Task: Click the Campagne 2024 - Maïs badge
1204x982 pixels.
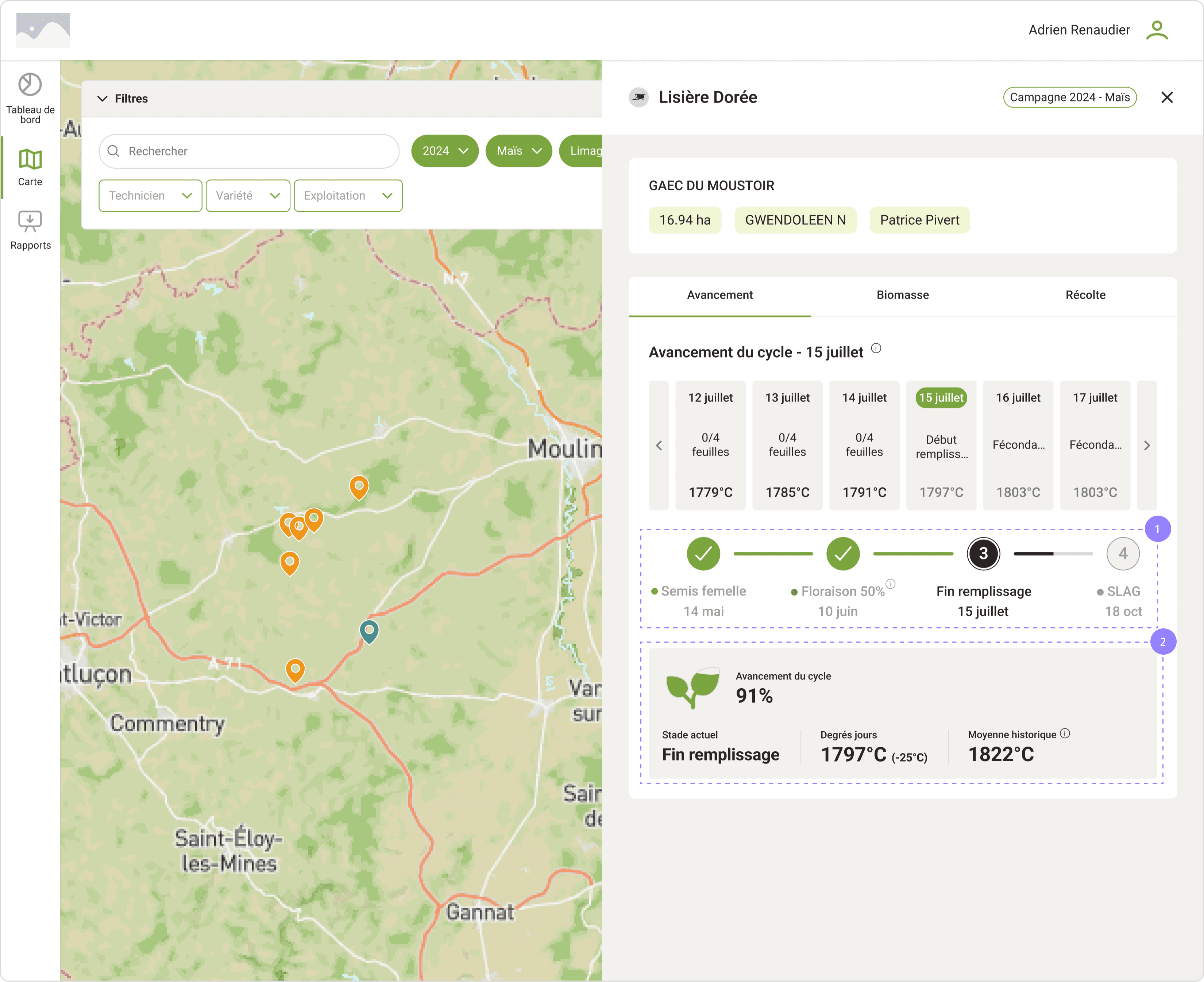Action: [1069, 97]
